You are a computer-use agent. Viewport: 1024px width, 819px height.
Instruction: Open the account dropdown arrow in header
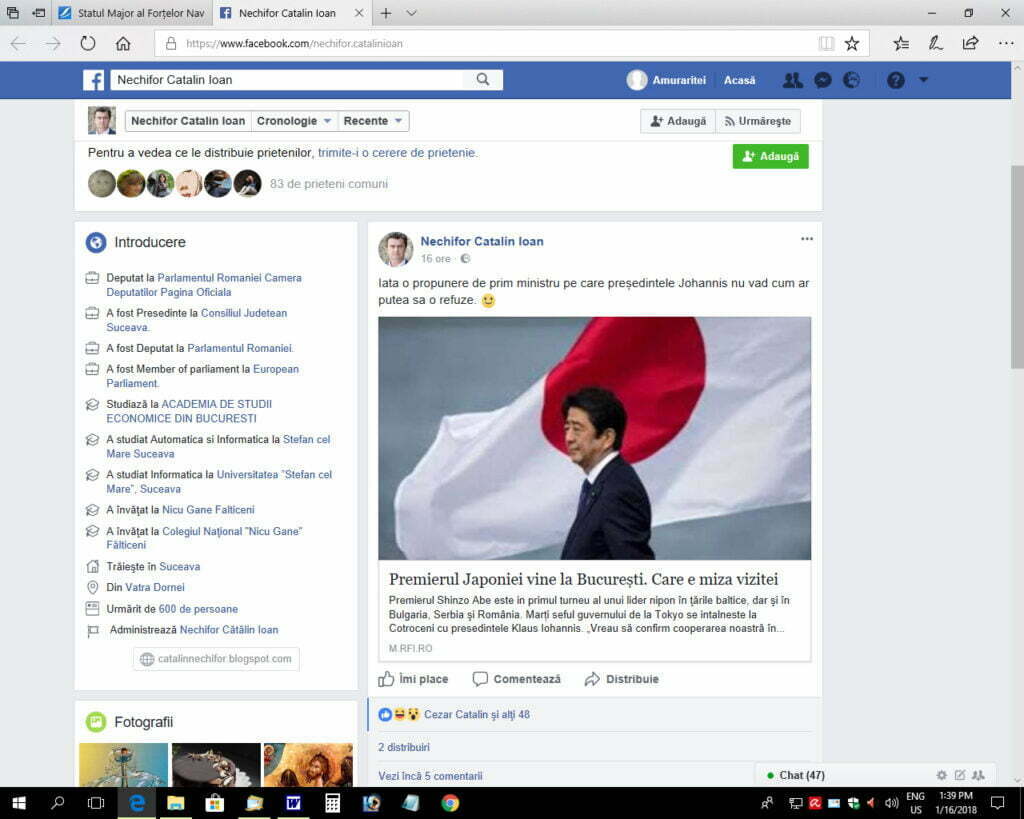(923, 80)
